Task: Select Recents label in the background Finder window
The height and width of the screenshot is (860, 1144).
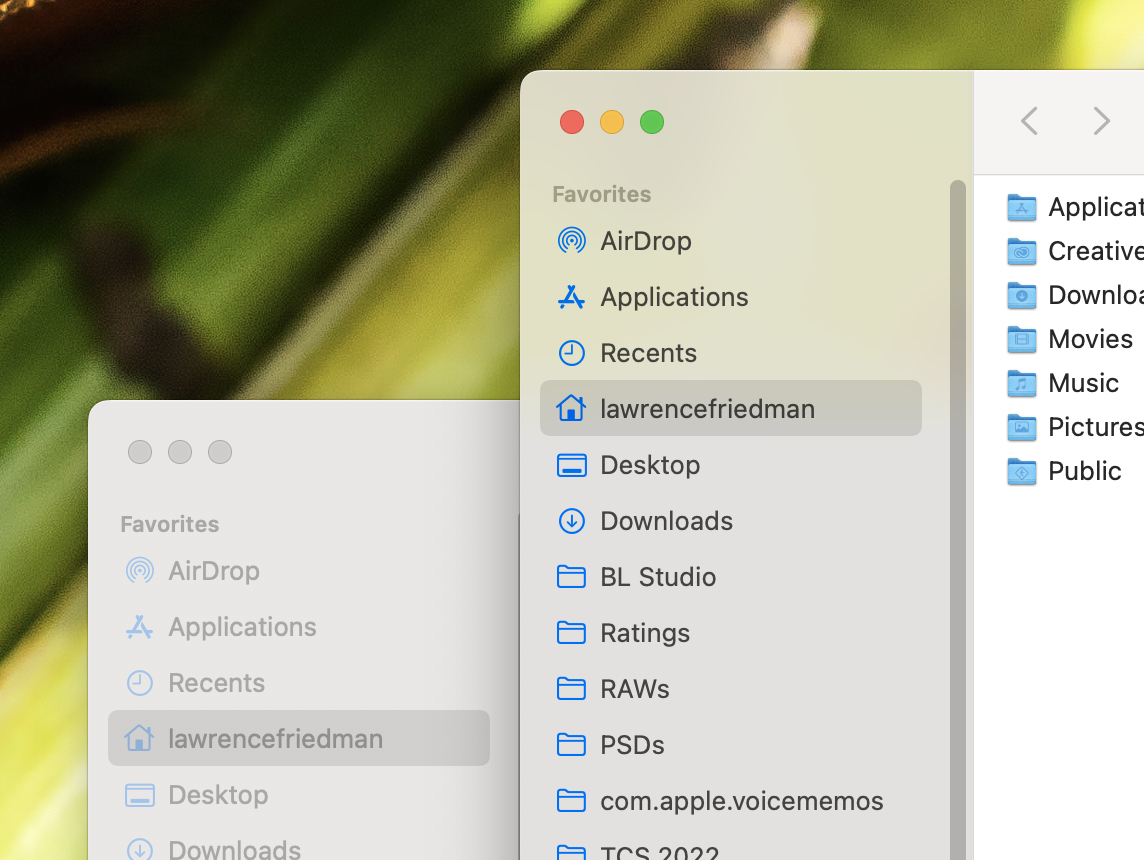Action: click(217, 683)
